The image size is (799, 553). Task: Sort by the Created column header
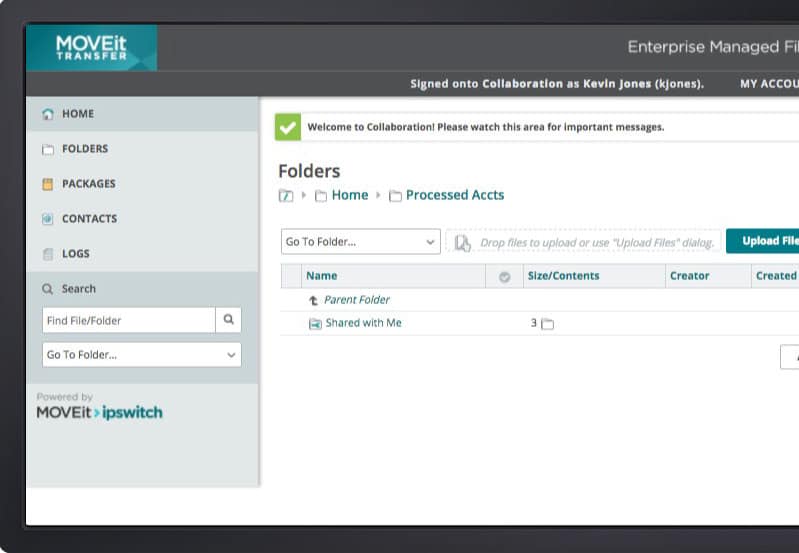pyautogui.click(x=776, y=276)
